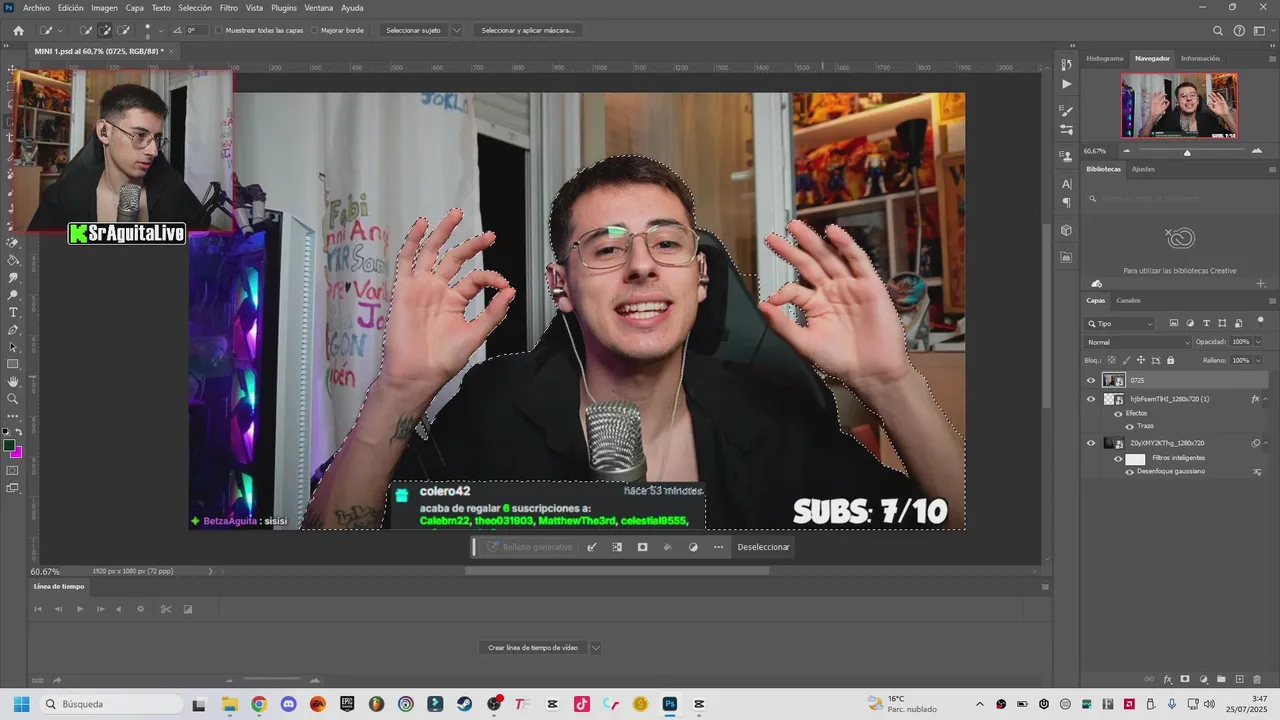The width and height of the screenshot is (1280, 720).
Task: Click Seleccionar sujeto button
Action: tap(413, 30)
